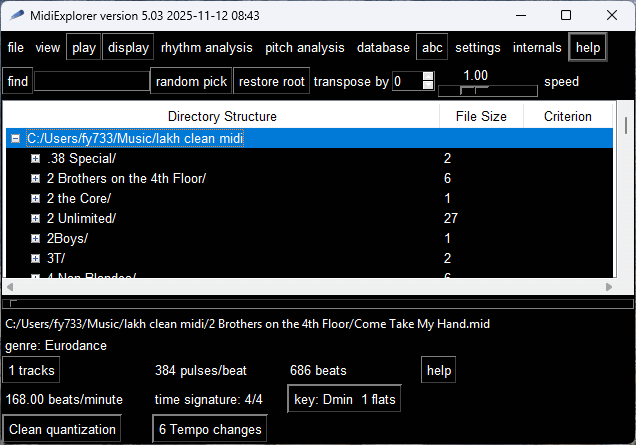Click the find button
This screenshot has height=445, width=636.
pyautogui.click(x=16, y=82)
